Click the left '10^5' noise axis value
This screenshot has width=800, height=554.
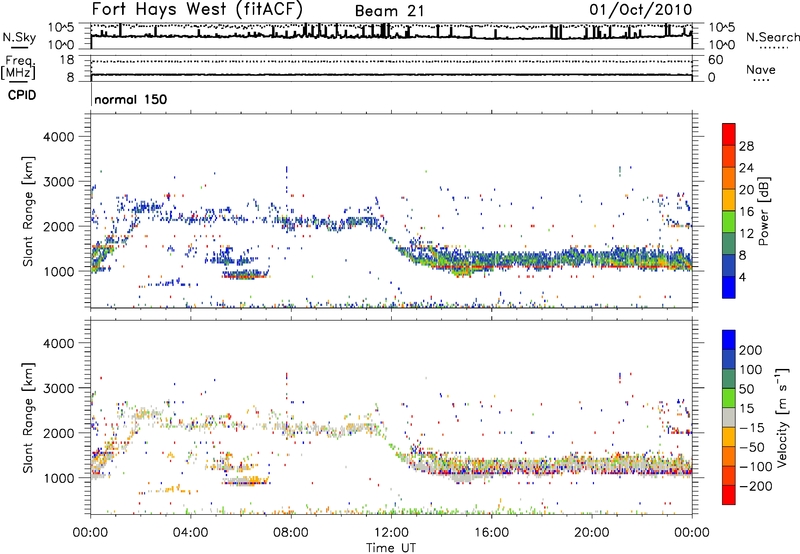click(61, 28)
